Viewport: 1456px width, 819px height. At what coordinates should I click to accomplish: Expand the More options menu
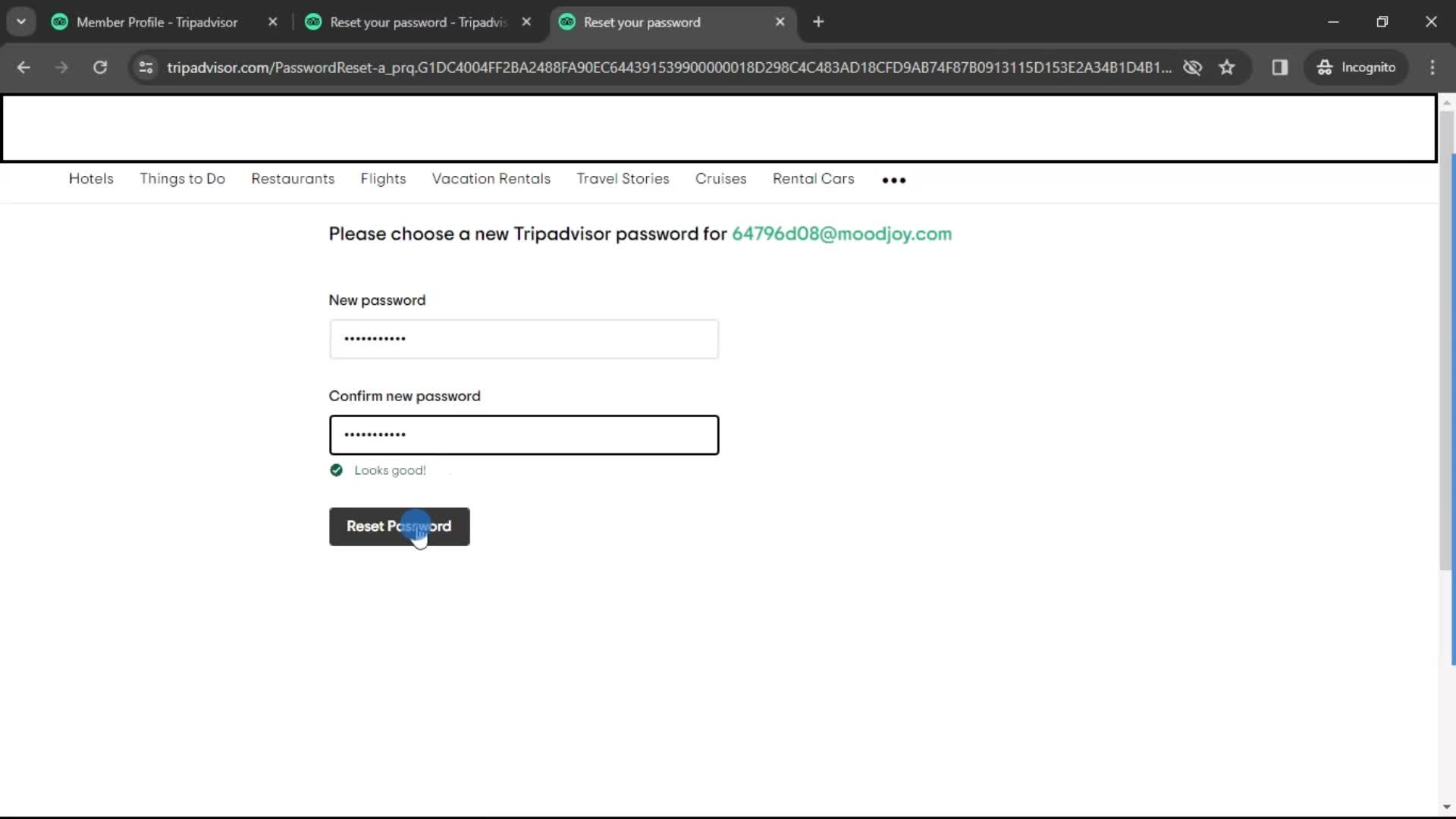click(893, 179)
